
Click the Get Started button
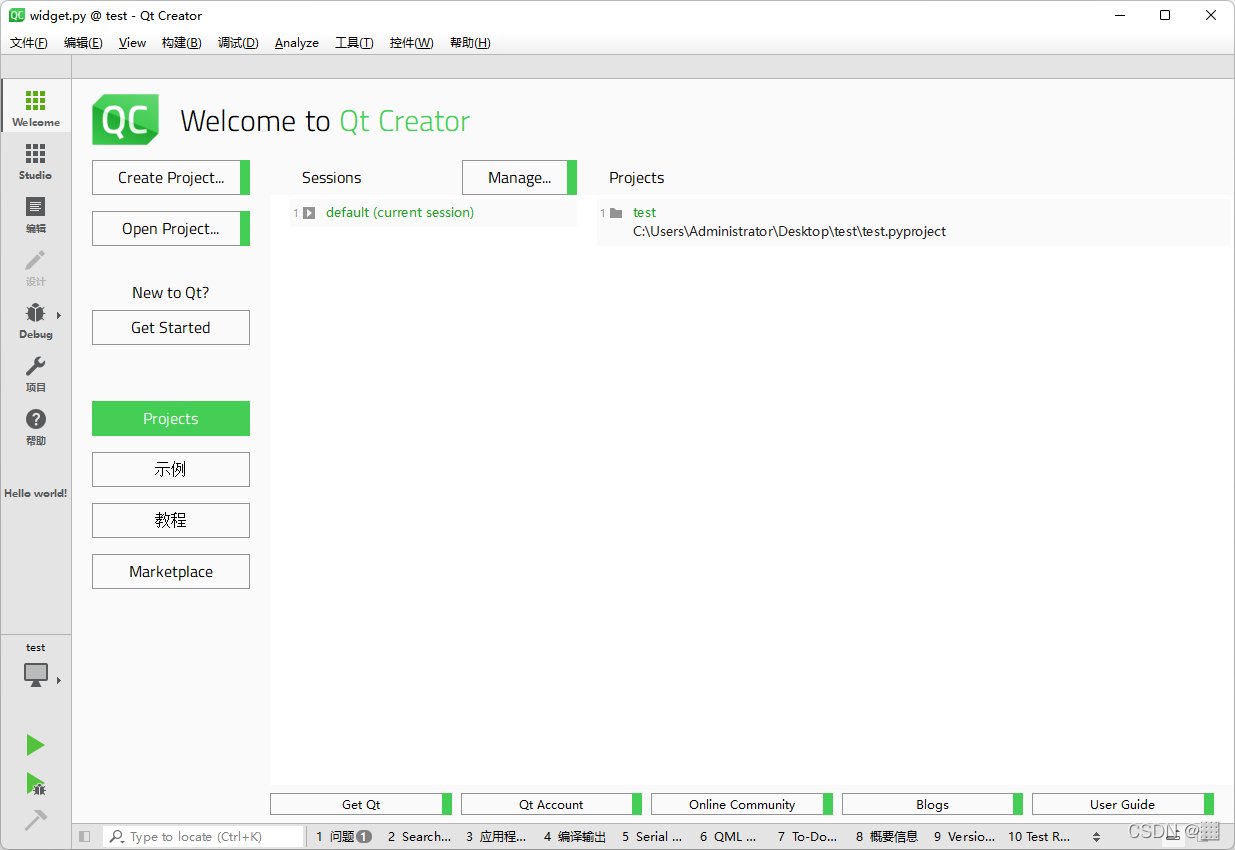point(171,327)
